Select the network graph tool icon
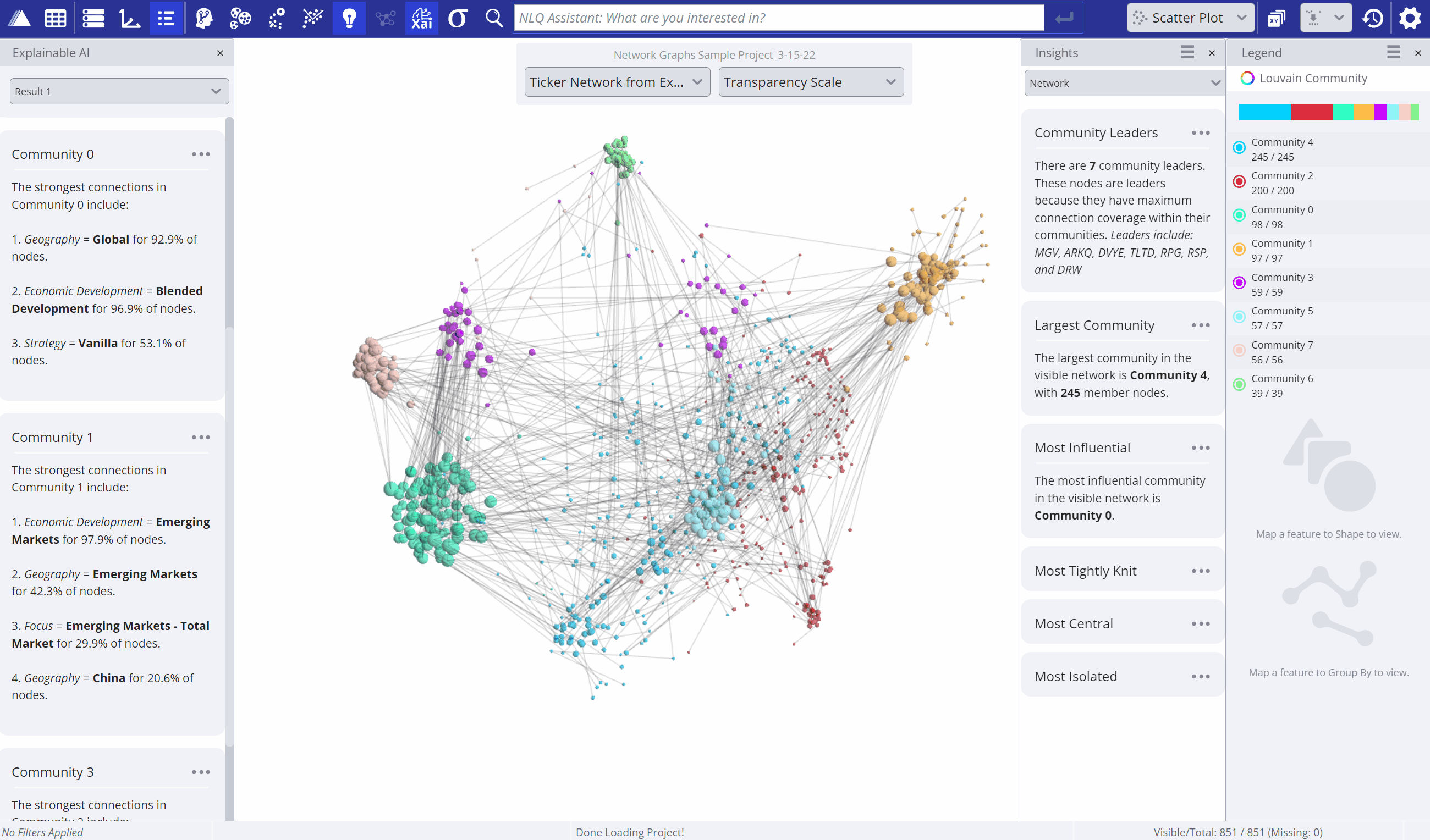 pos(384,17)
